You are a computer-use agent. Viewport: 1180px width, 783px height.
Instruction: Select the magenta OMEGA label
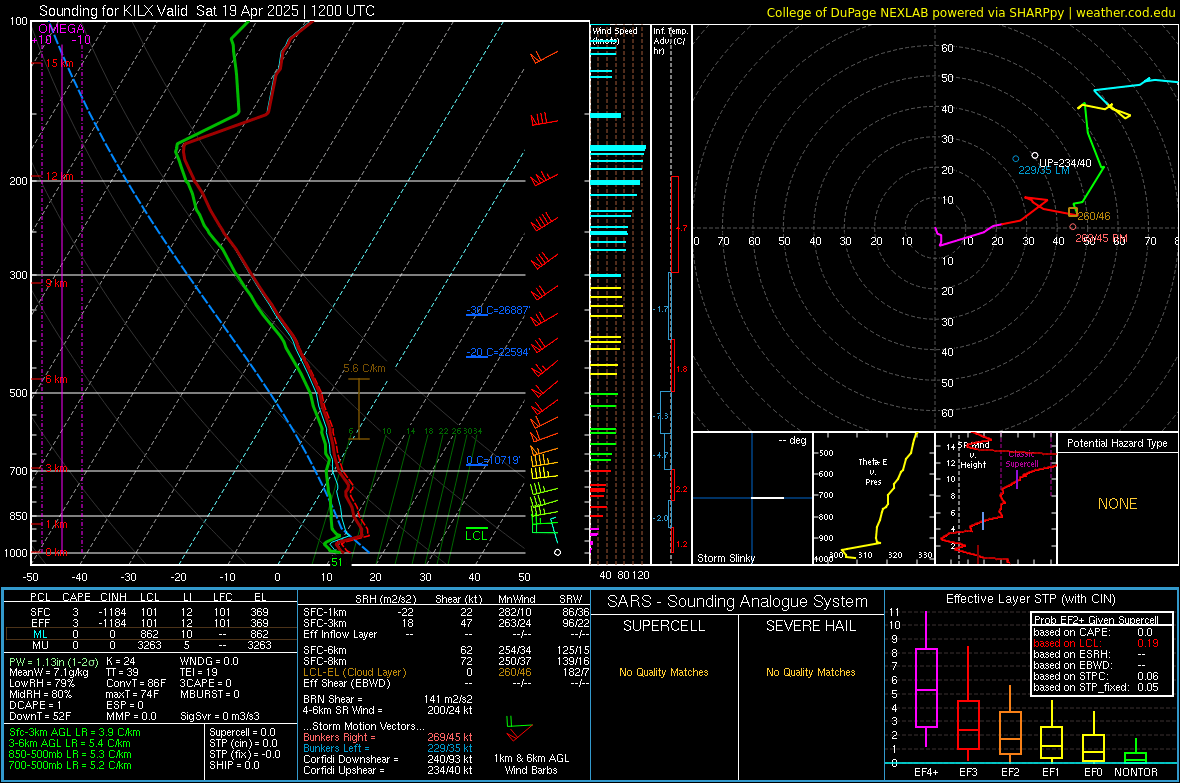point(61,29)
